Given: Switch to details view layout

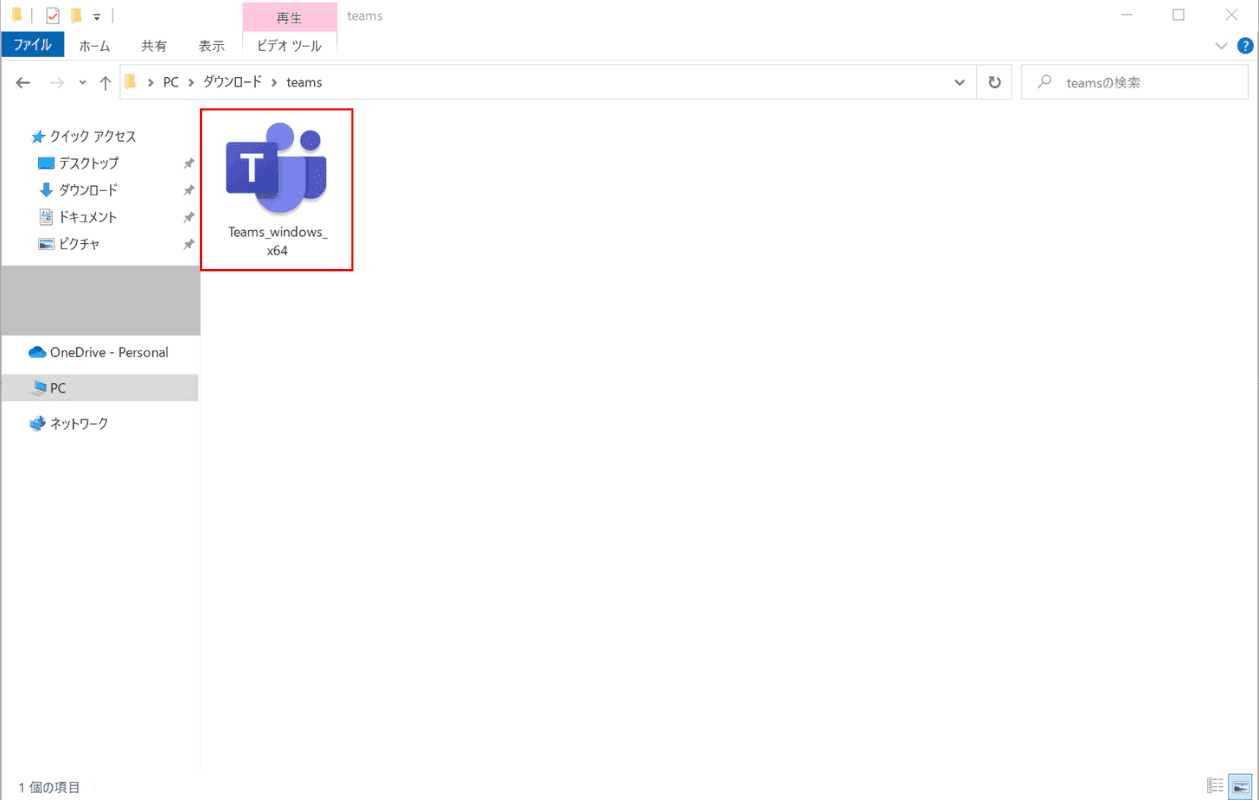Looking at the screenshot, I should point(1215,786).
